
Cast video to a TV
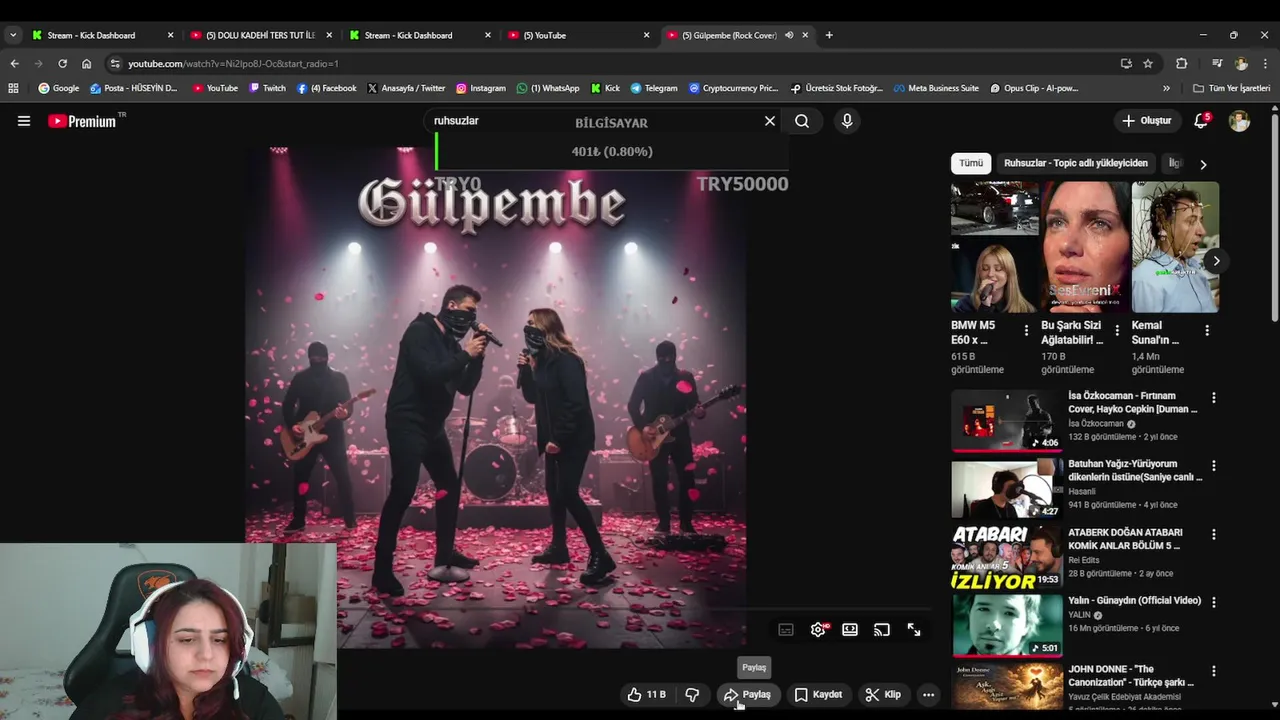coord(882,630)
